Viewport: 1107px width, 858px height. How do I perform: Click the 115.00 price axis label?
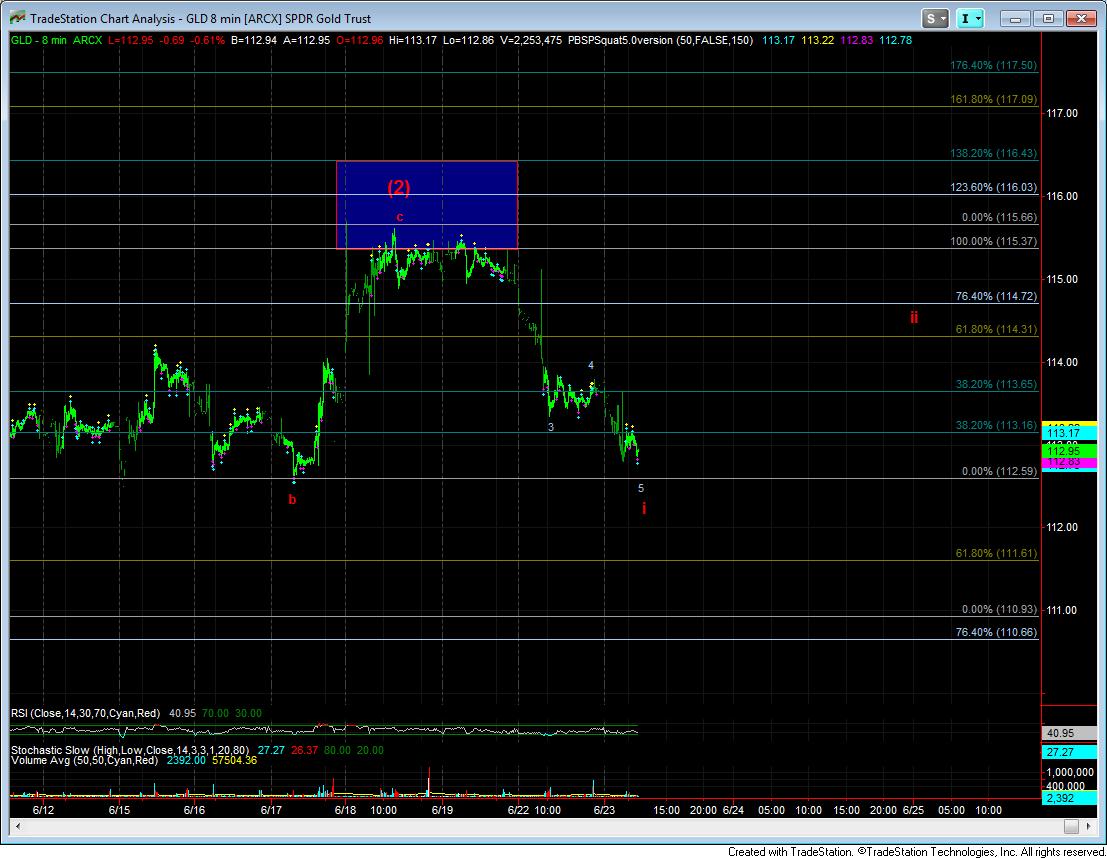click(x=1062, y=279)
